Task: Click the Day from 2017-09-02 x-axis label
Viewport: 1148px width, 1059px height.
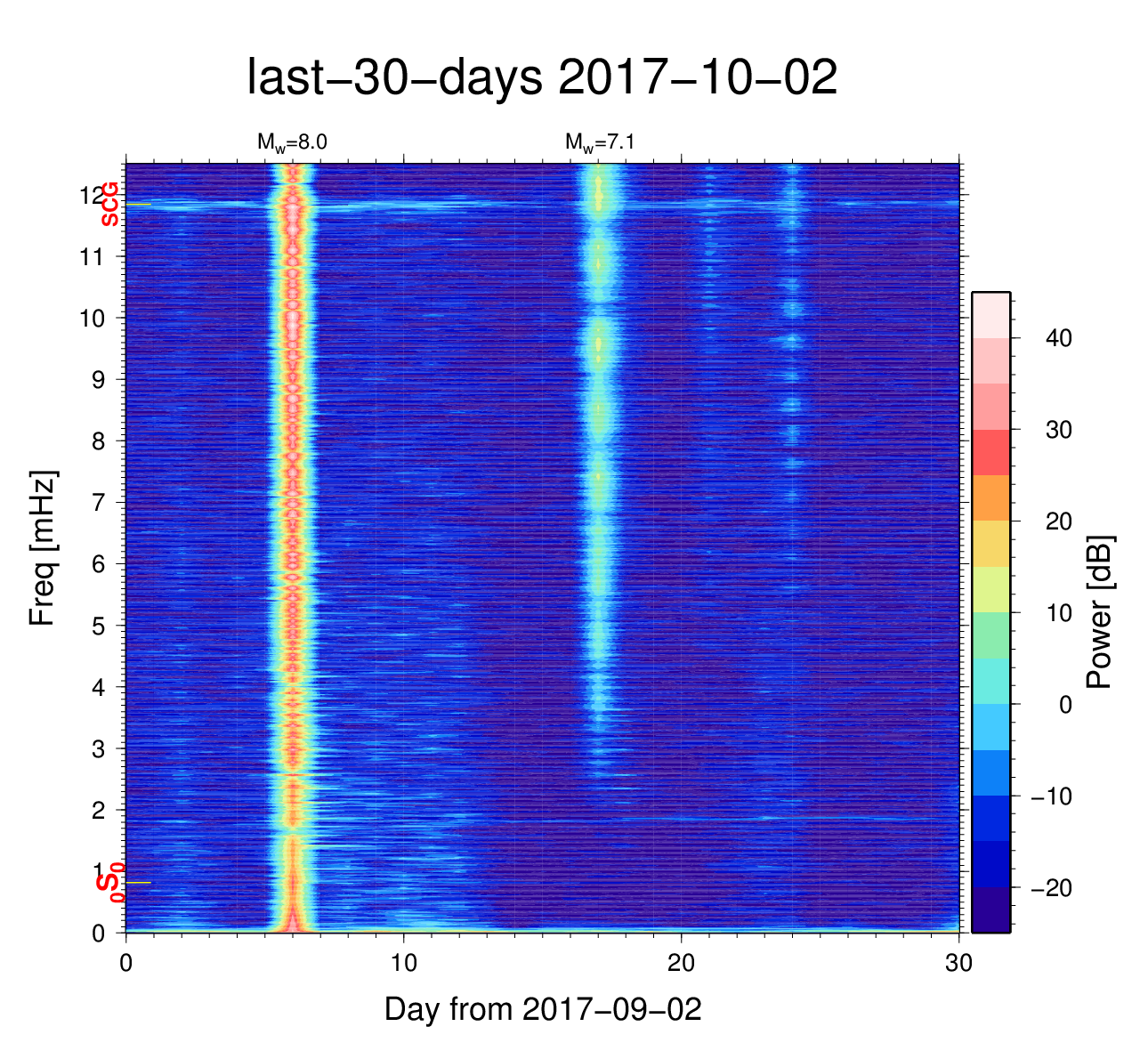Action: click(543, 1009)
